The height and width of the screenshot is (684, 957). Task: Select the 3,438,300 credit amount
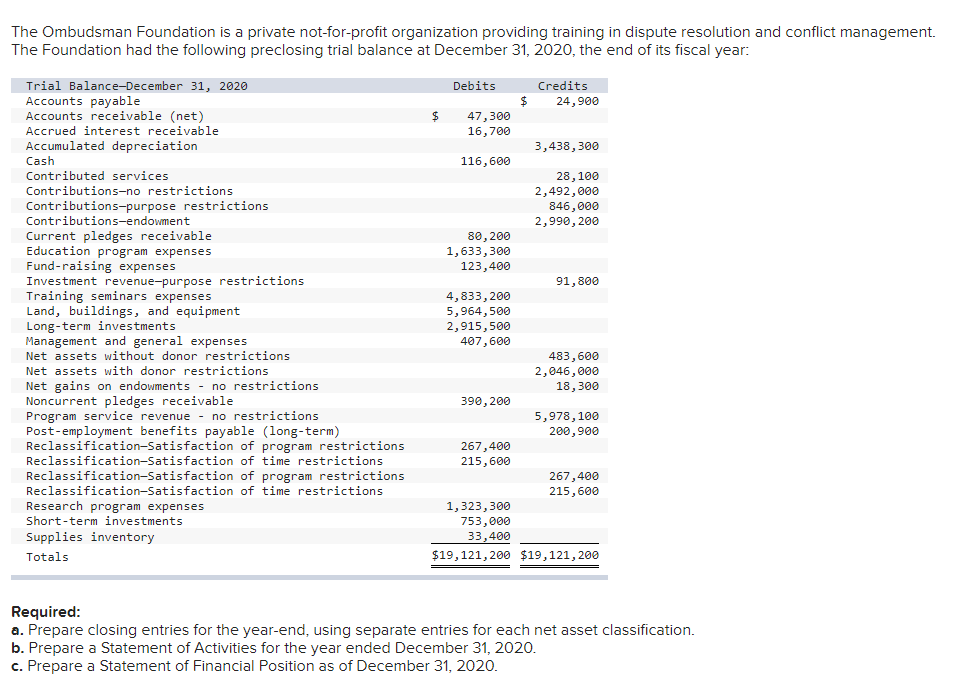pyautogui.click(x=567, y=146)
